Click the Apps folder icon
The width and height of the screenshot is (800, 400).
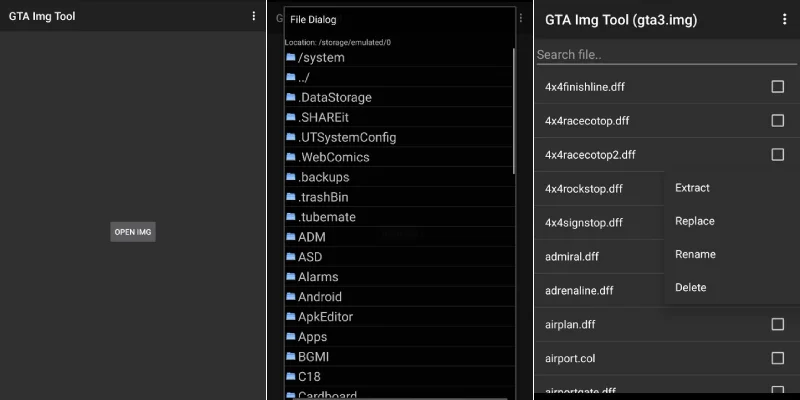point(291,336)
